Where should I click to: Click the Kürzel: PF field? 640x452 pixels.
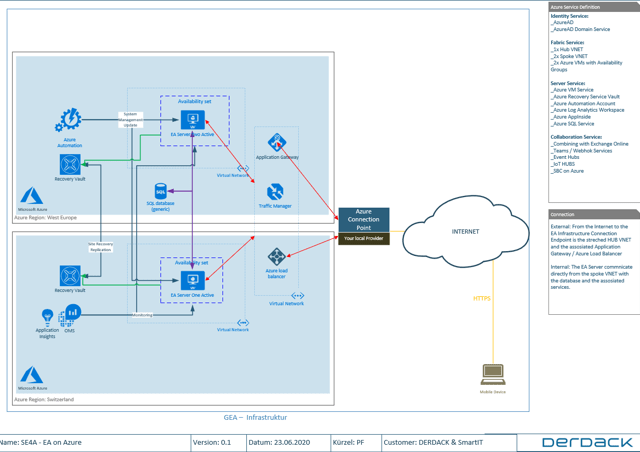[356, 443]
